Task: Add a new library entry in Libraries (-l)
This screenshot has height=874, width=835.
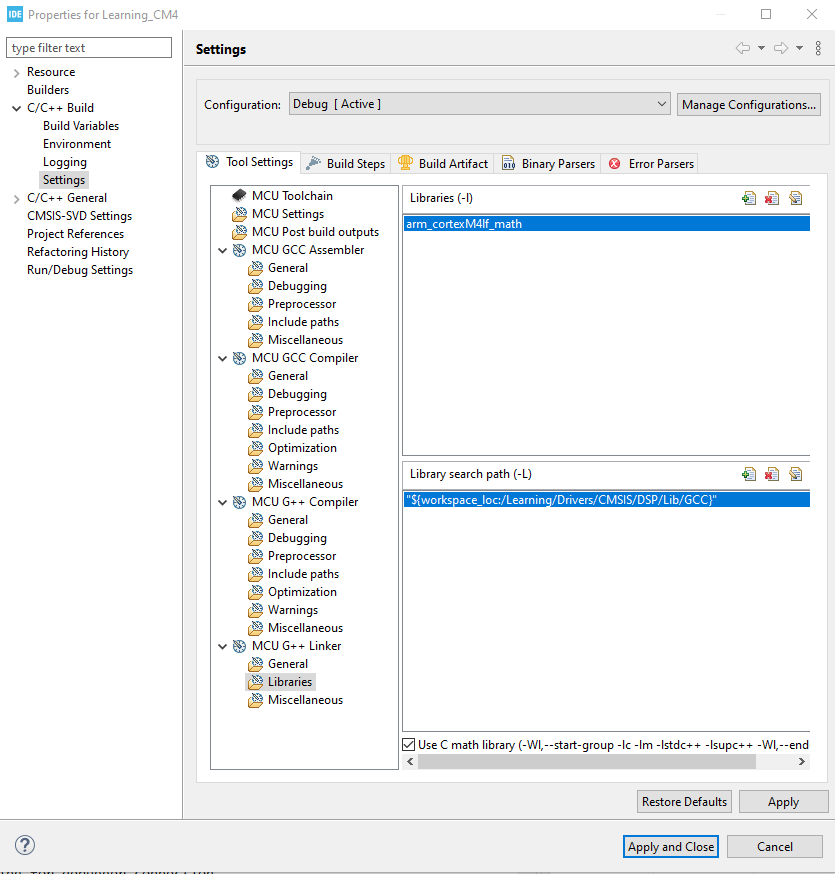Action: coord(749,198)
